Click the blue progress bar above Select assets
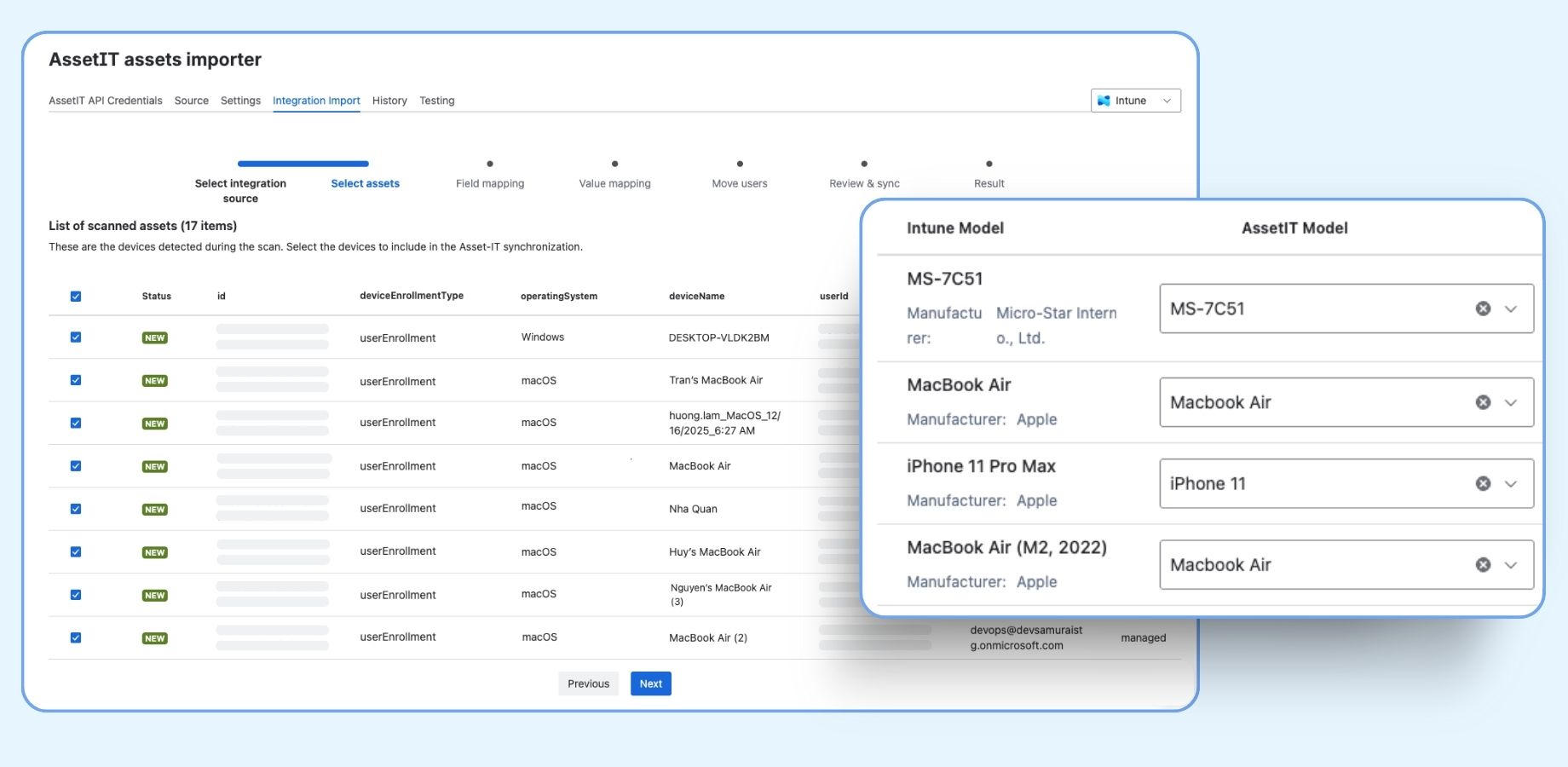The height and width of the screenshot is (767, 1568). (x=303, y=164)
